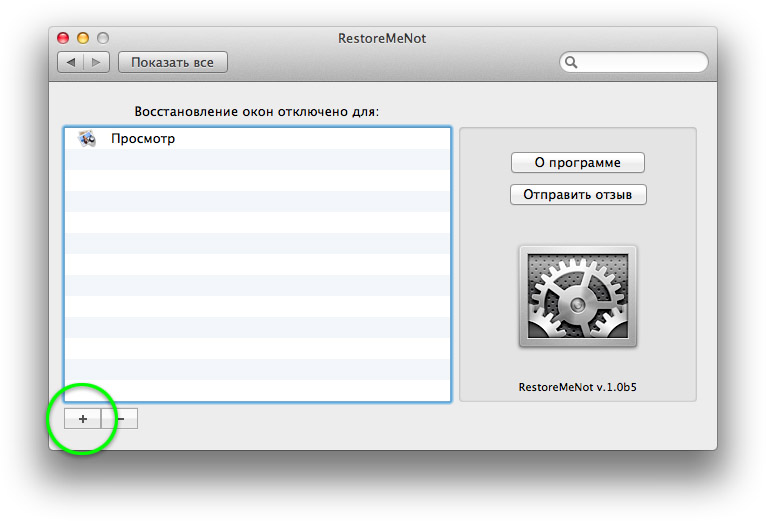The image size is (766, 521).
Task: Click the magnifying glass search icon
Action: (x=571, y=62)
